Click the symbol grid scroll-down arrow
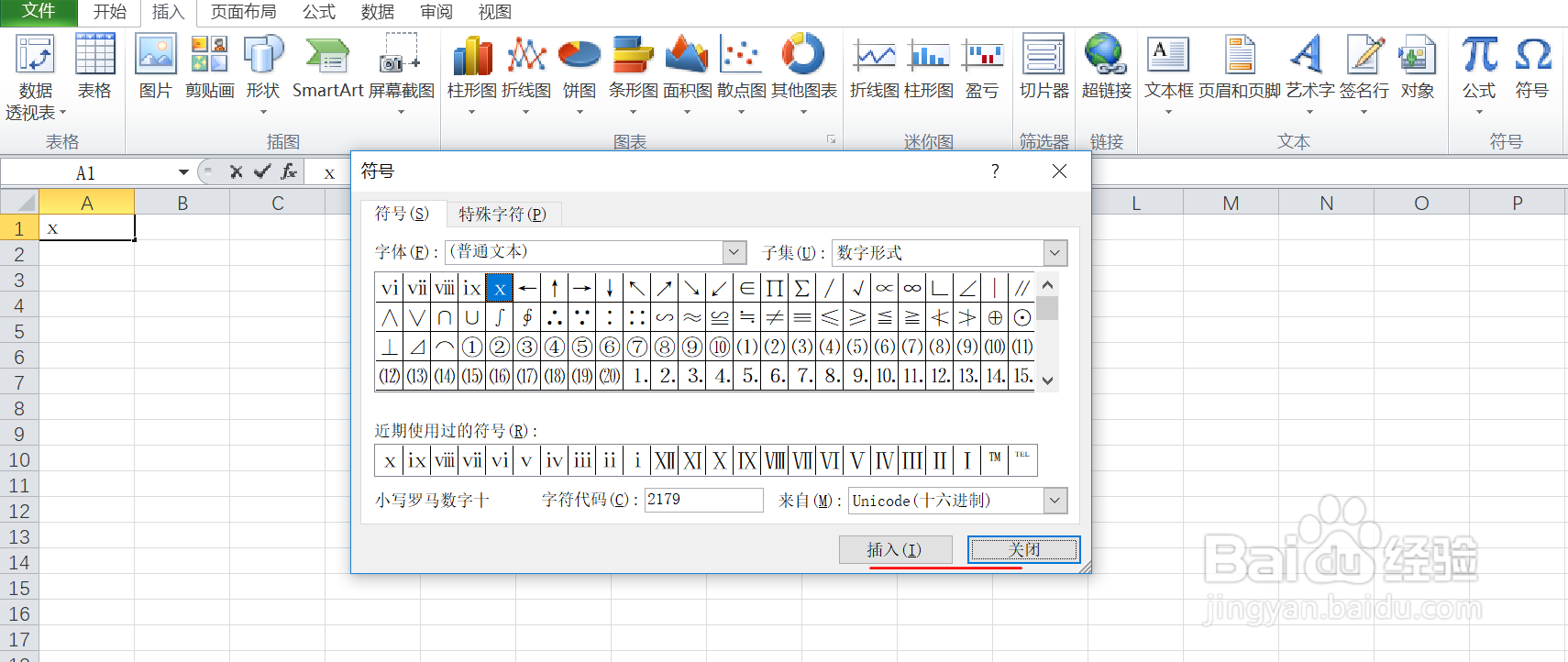1568x662 pixels. click(x=1047, y=381)
